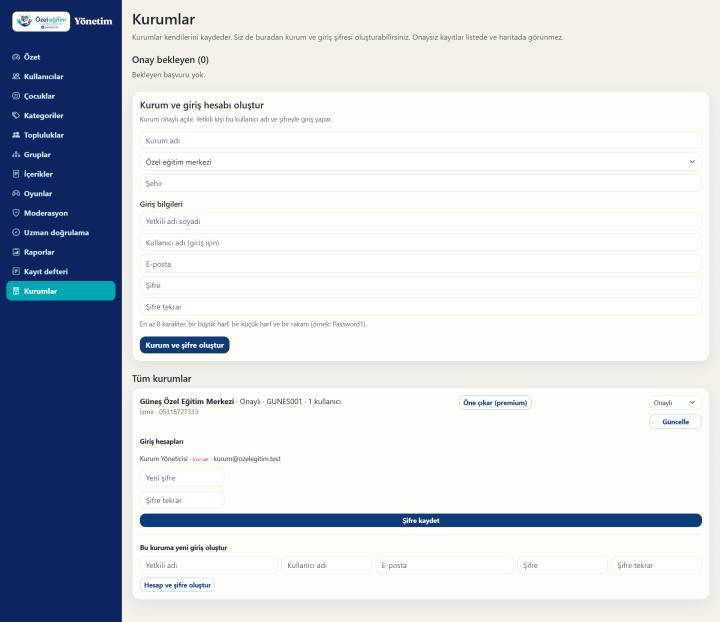Screen dimensions: 720x622
Task: Click the Özel eğitim logo
Action: [41, 21]
